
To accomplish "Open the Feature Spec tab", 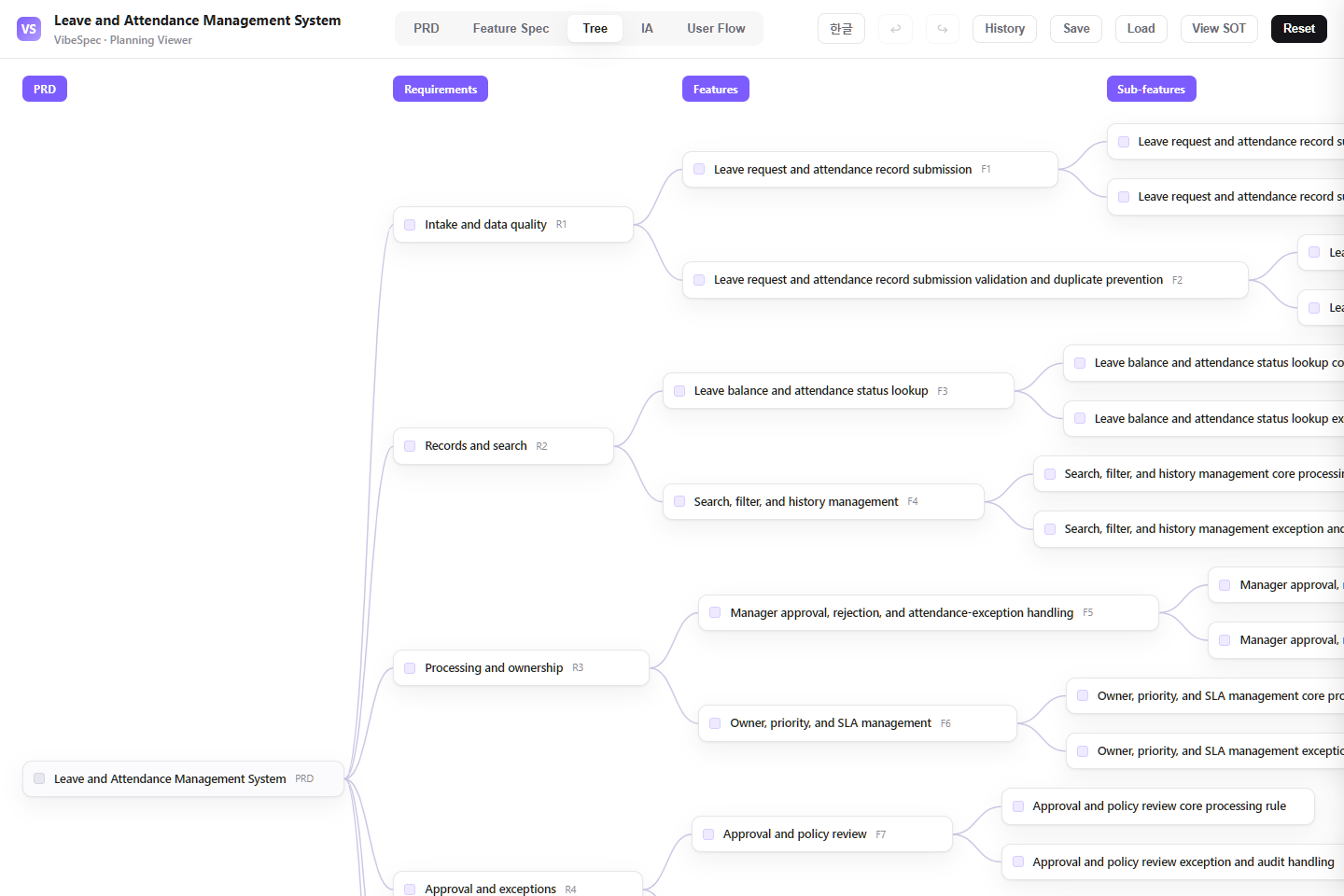I will click(511, 29).
